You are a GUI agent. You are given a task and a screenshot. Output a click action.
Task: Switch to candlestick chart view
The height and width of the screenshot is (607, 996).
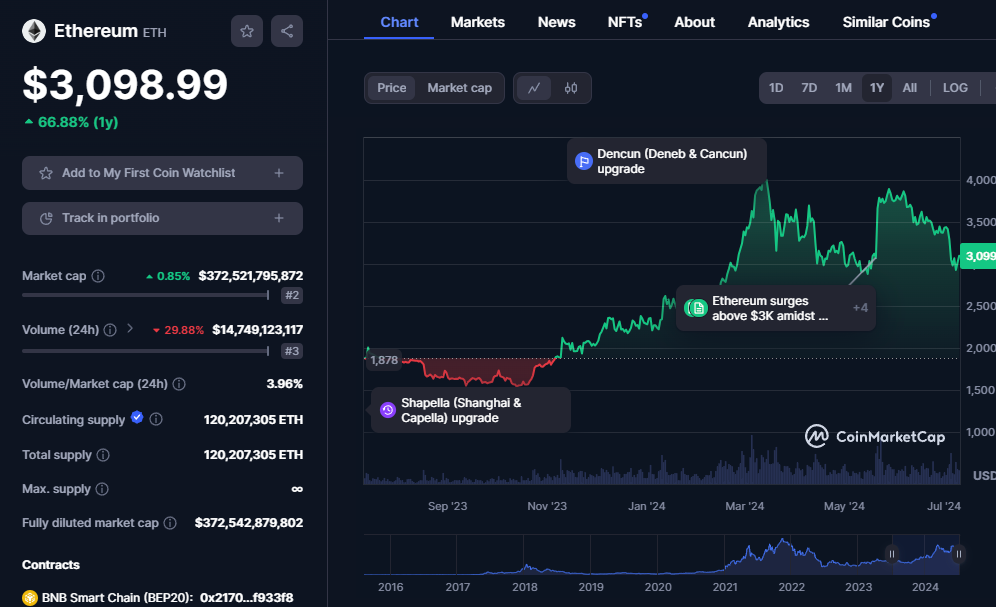571,88
